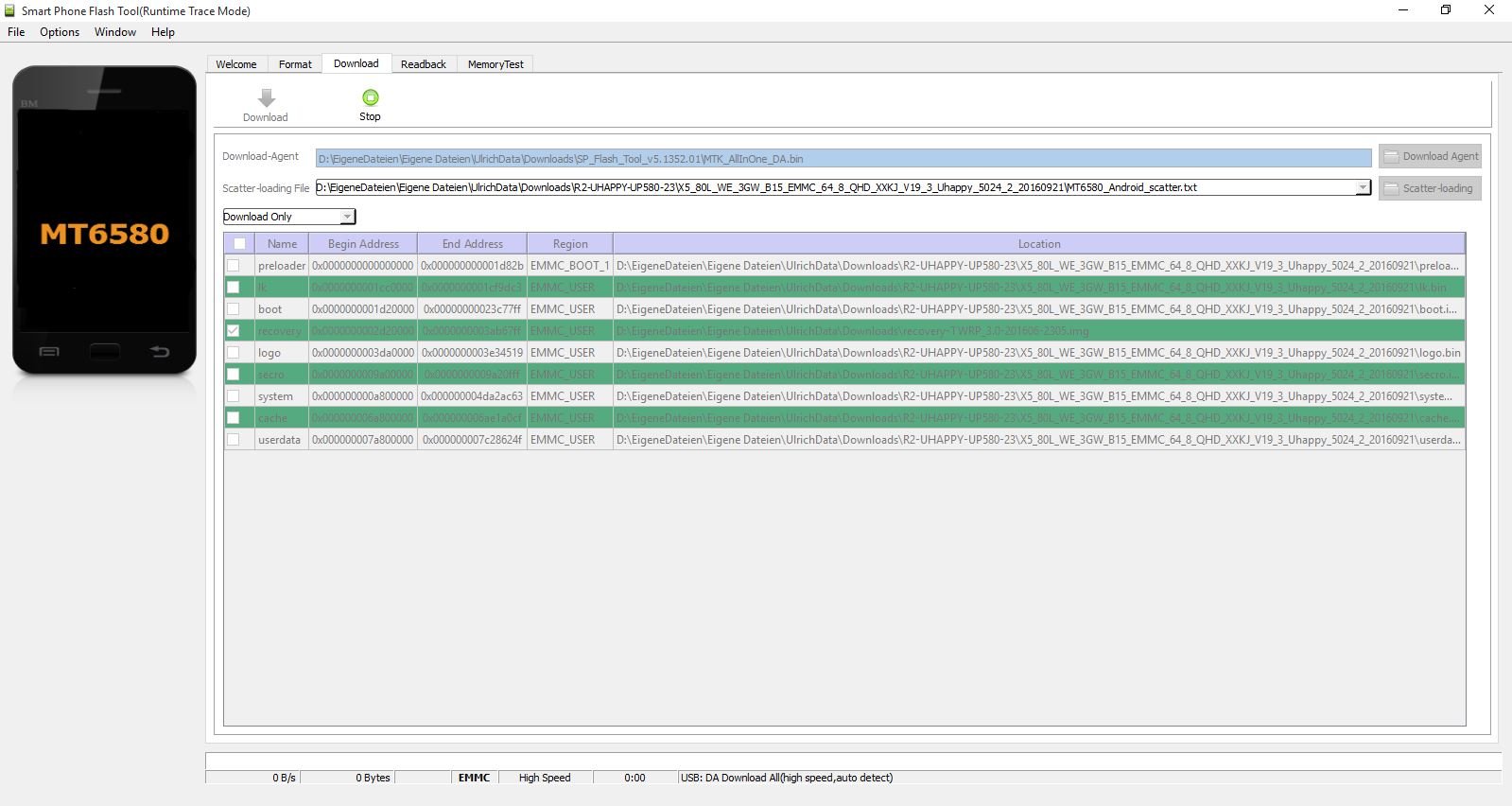1512x806 pixels.
Task: Click the Name column header
Action: point(282,244)
